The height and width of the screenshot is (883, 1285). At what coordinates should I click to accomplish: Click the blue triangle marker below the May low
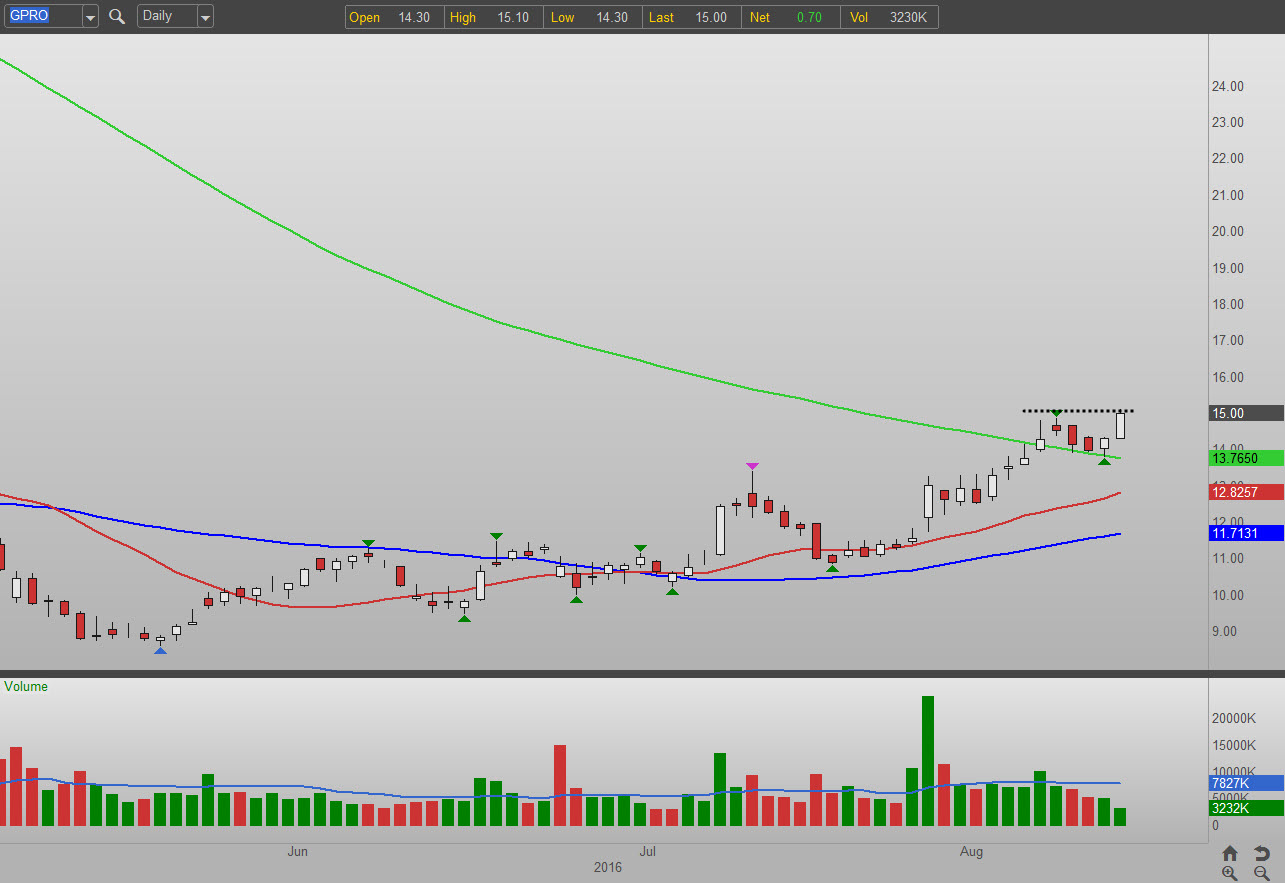click(160, 651)
